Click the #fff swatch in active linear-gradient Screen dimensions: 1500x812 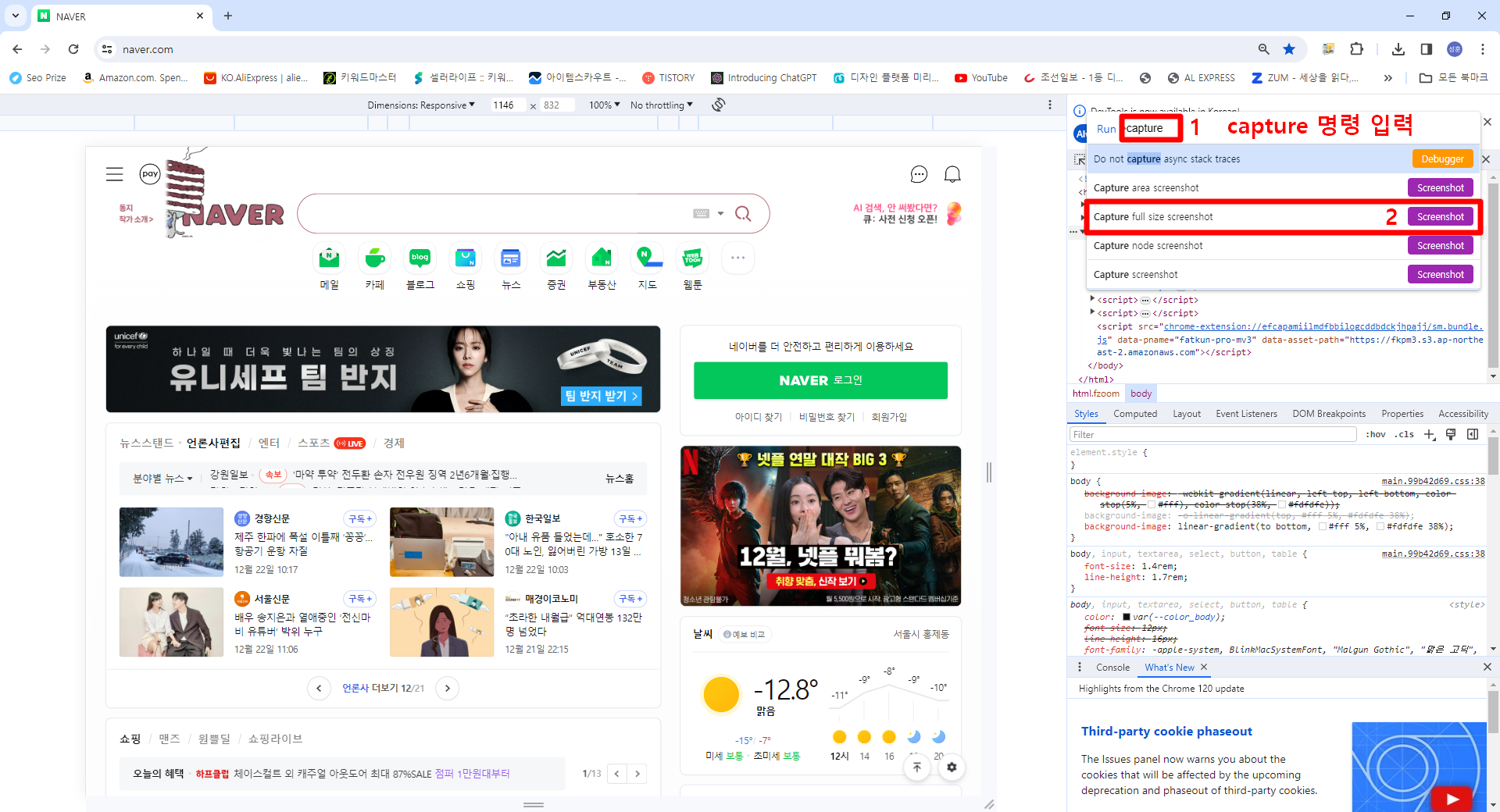[1323, 526]
